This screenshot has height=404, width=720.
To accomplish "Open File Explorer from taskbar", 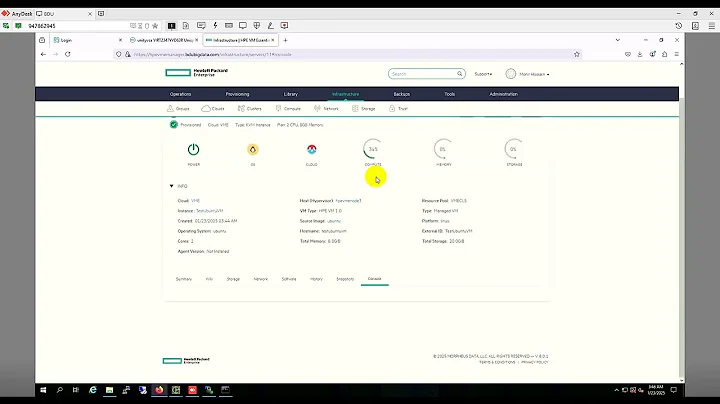I will click(109, 390).
